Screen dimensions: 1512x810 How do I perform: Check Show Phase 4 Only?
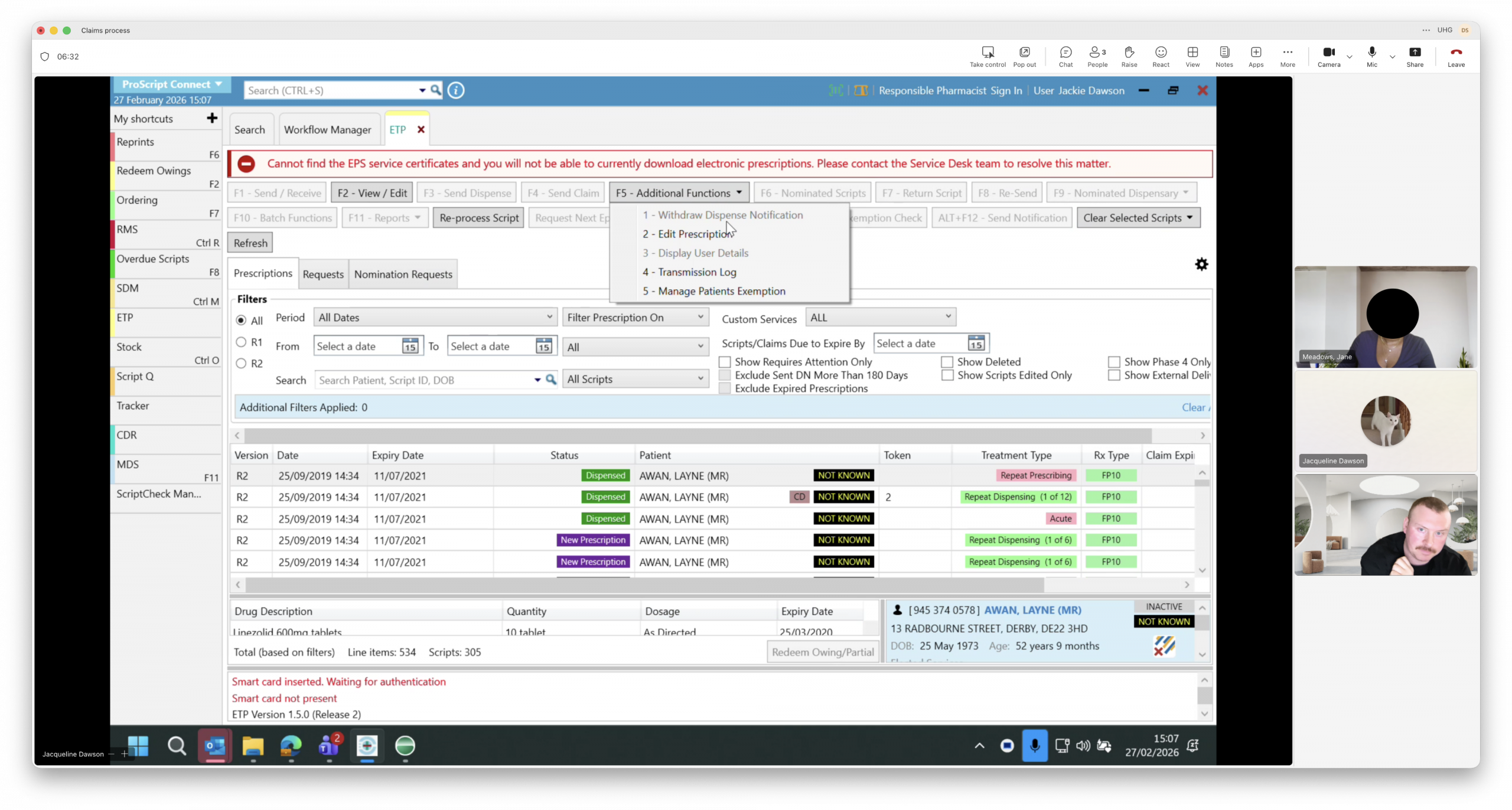click(x=1114, y=362)
